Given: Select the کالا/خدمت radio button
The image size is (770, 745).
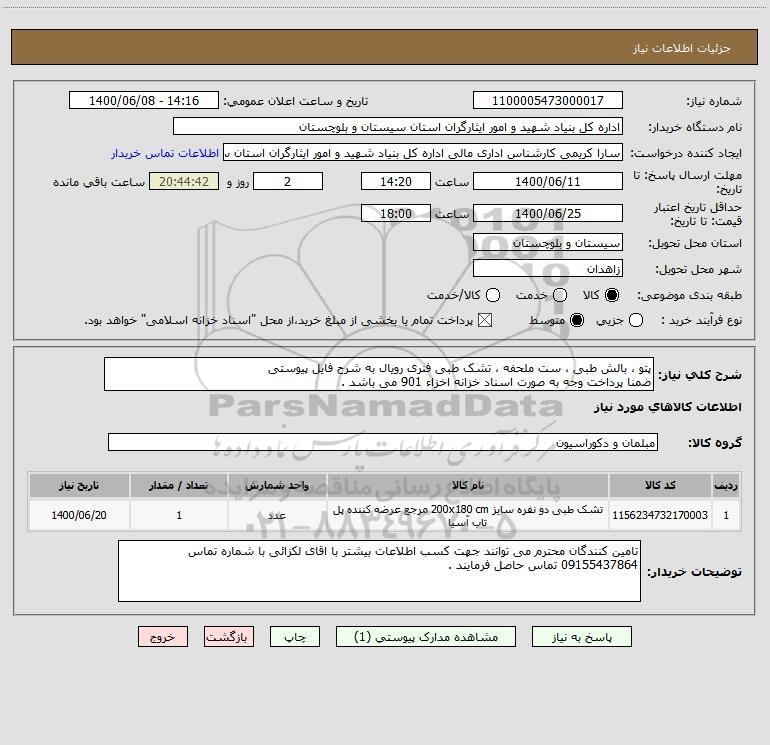Looking at the screenshot, I should [x=493, y=295].
